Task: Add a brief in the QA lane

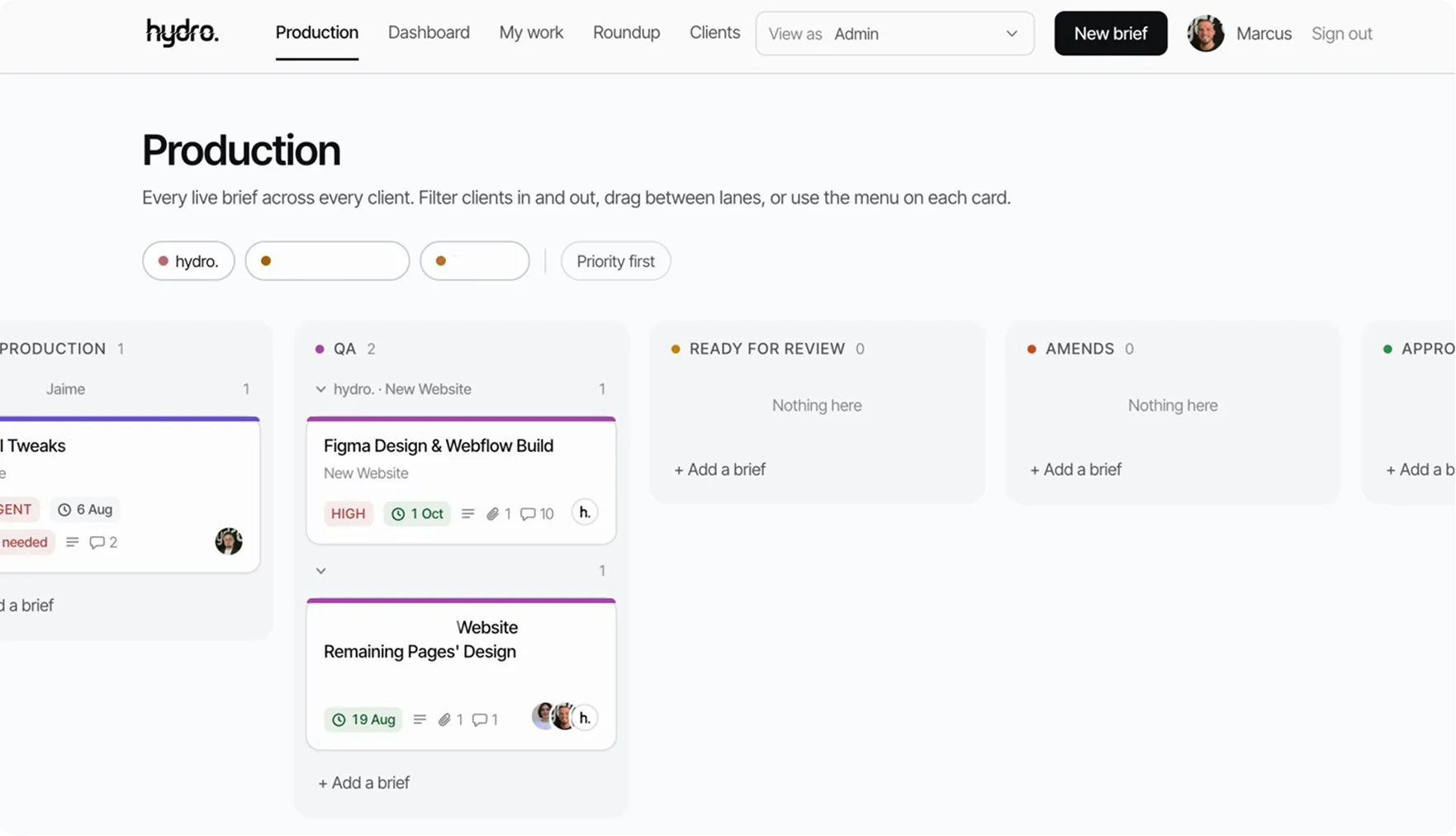Action: click(363, 783)
